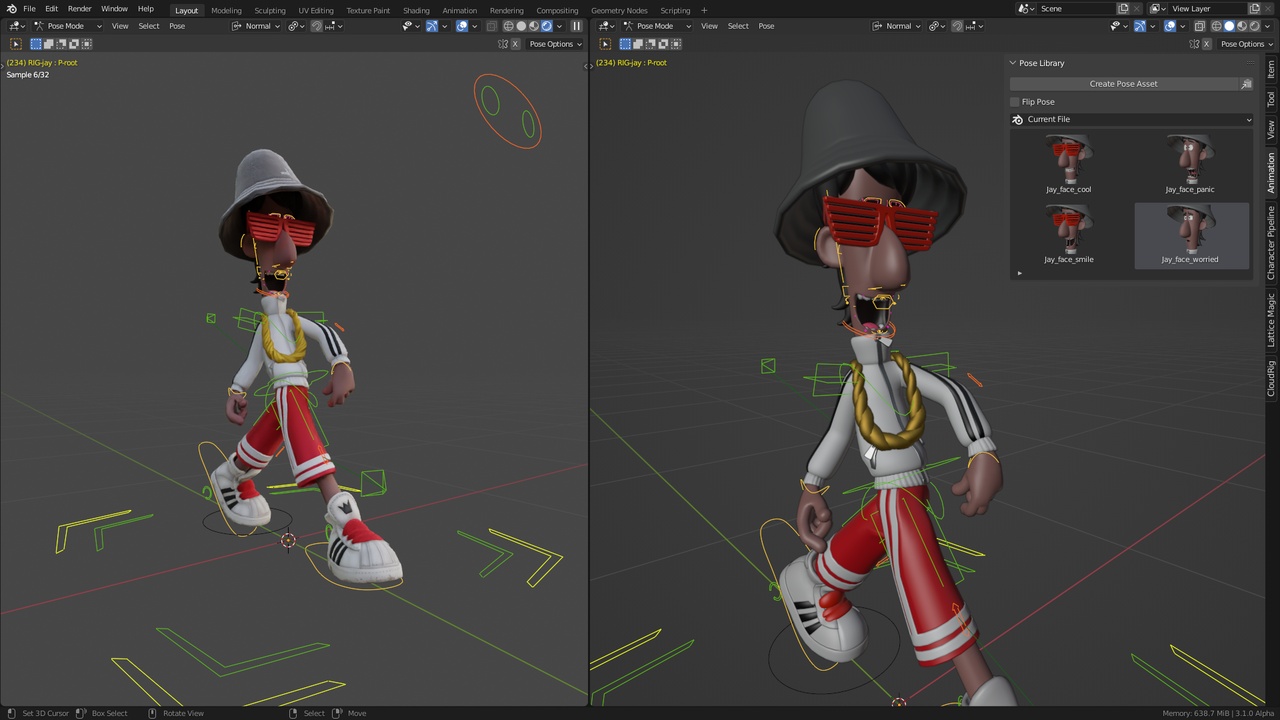Switch to the Animation workspace tab
The height and width of the screenshot is (720, 1280).
point(459,10)
